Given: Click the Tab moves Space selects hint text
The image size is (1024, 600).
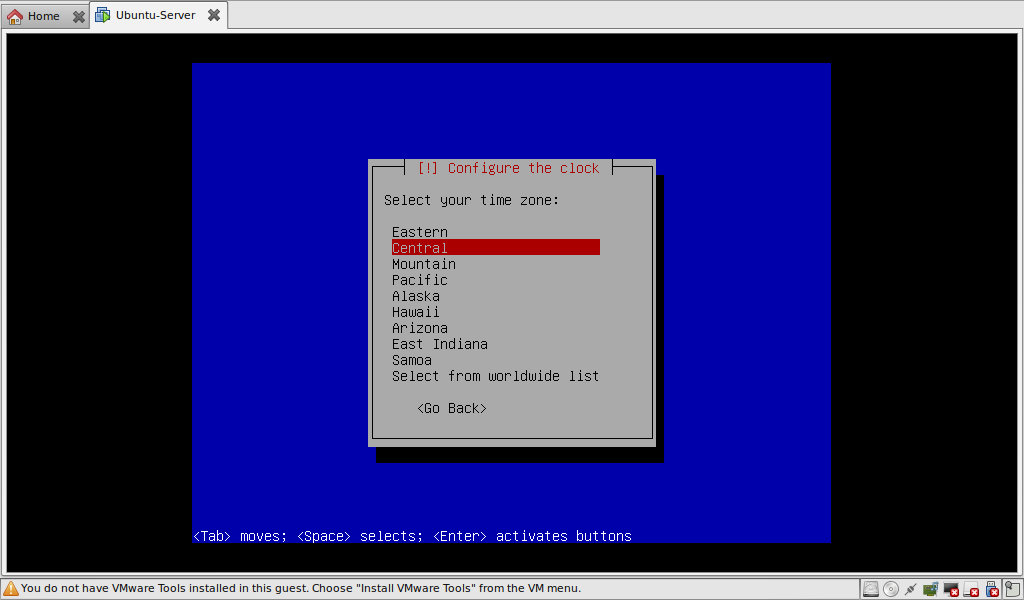Looking at the screenshot, I should (413, 536).
